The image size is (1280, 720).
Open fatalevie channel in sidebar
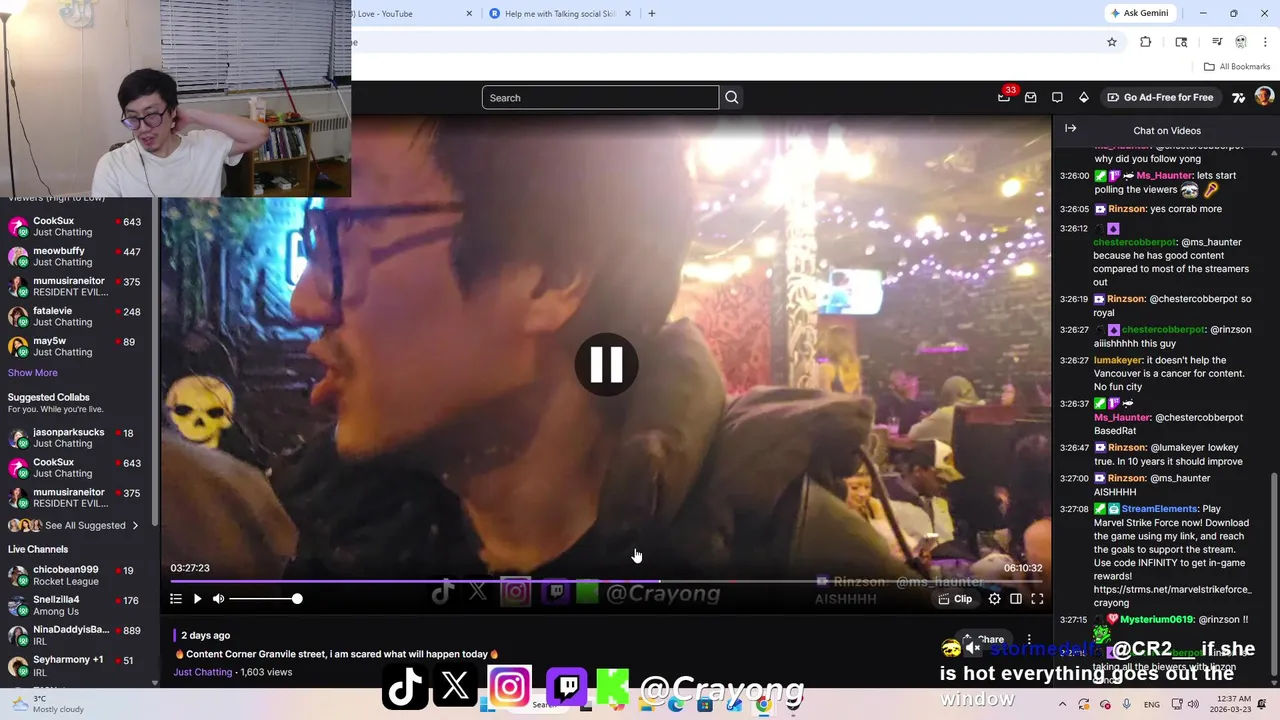point(75,316)
